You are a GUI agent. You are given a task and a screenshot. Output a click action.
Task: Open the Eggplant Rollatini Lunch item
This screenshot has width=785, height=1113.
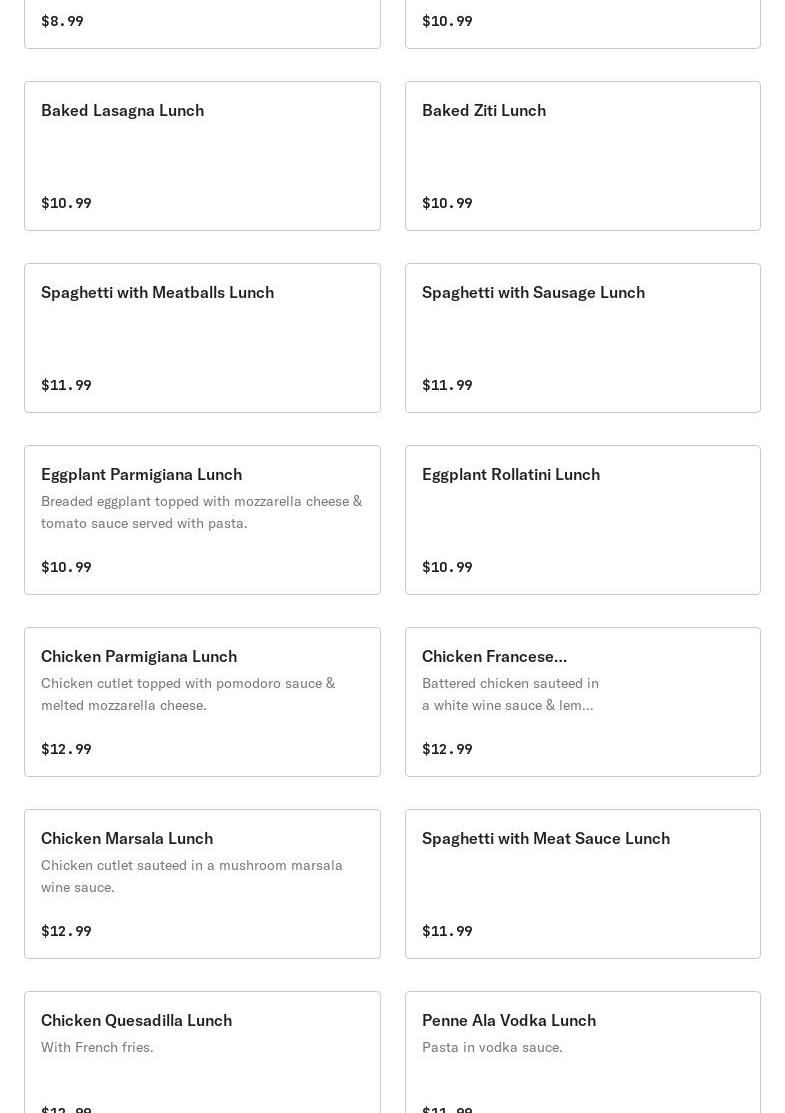click(x=582, y=520)
